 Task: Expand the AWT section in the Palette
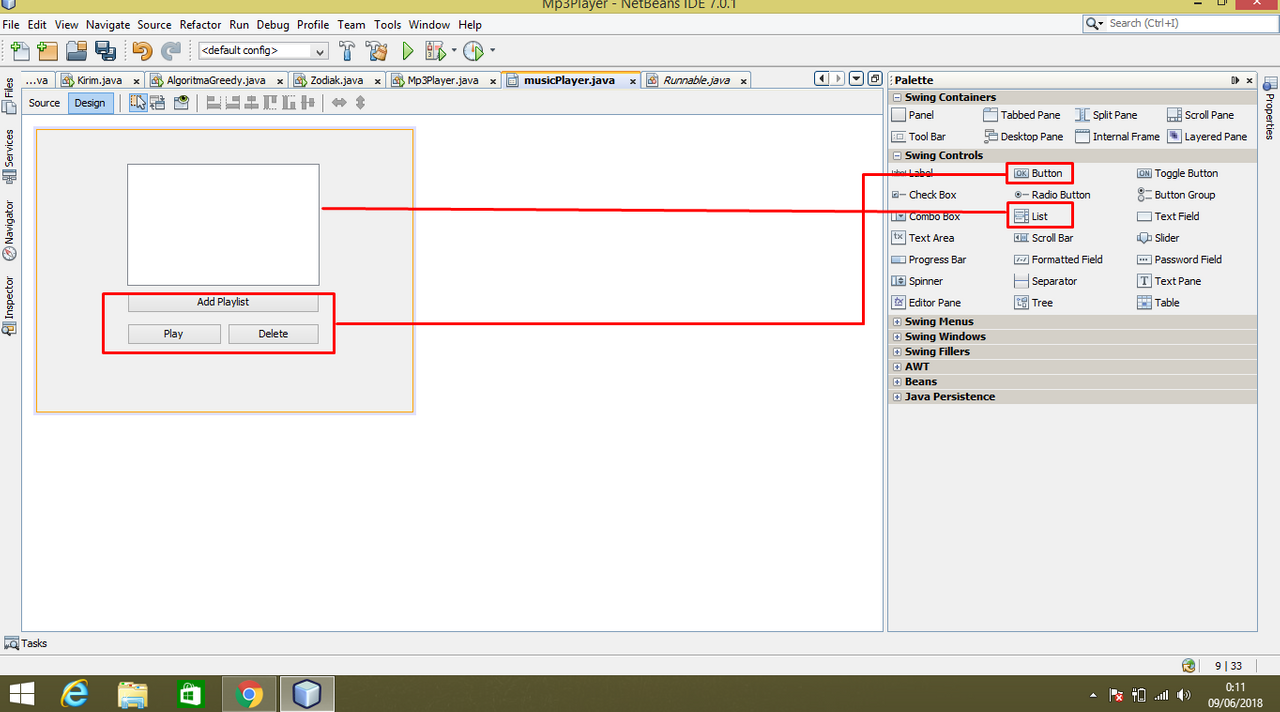[897, 366]
